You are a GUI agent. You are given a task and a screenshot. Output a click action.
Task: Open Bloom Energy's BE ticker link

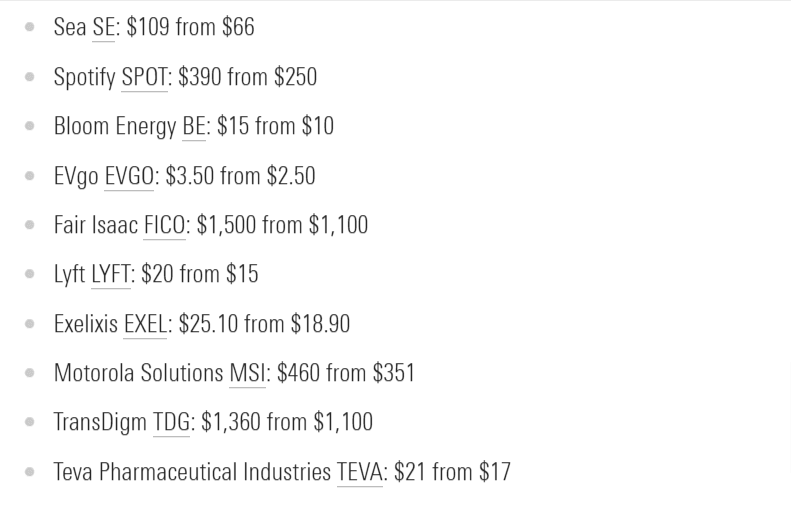pos(193,127)
